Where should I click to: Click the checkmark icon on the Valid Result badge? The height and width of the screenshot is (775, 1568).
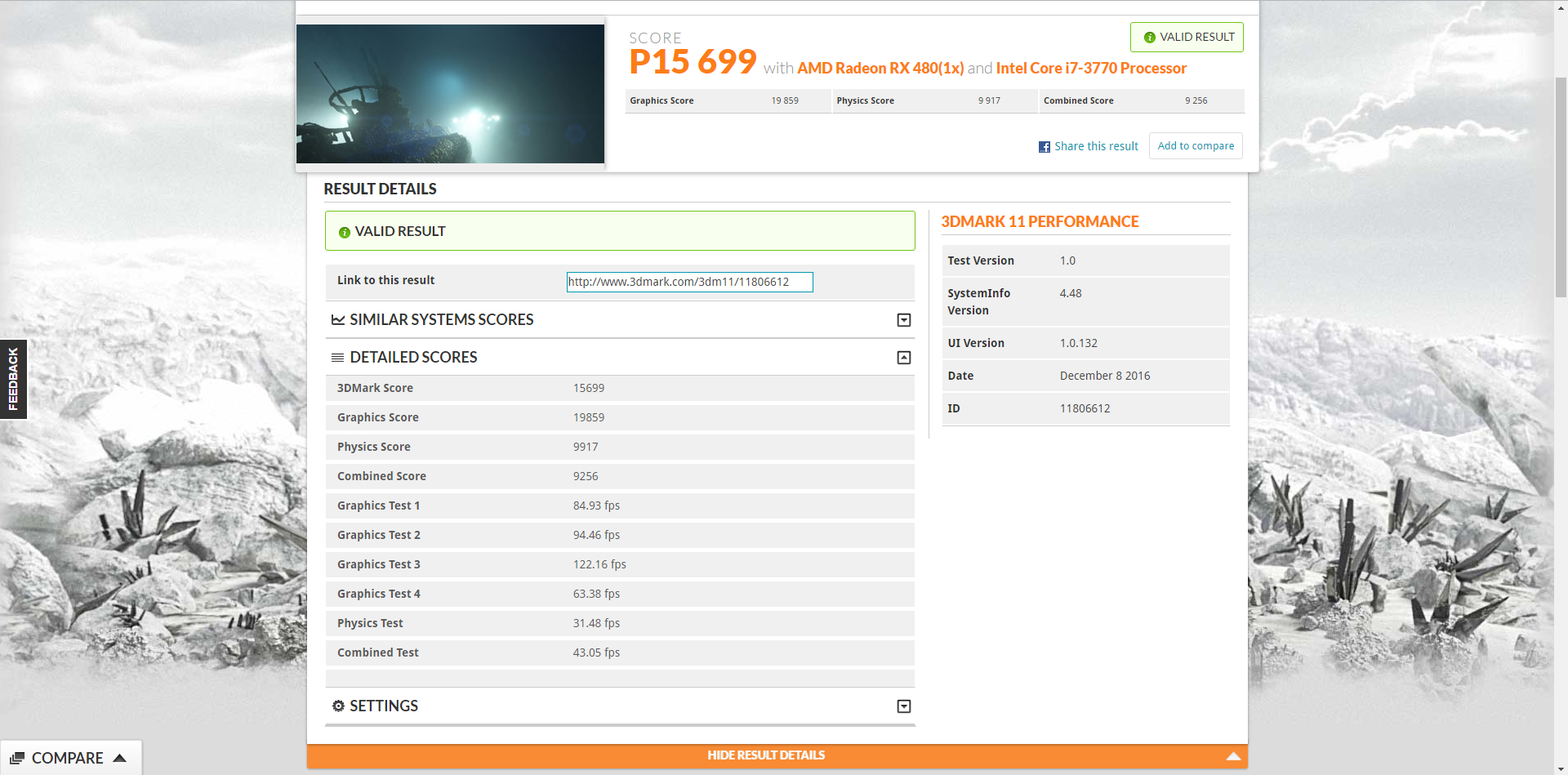pyautogui.click(x=1149, y=37)
